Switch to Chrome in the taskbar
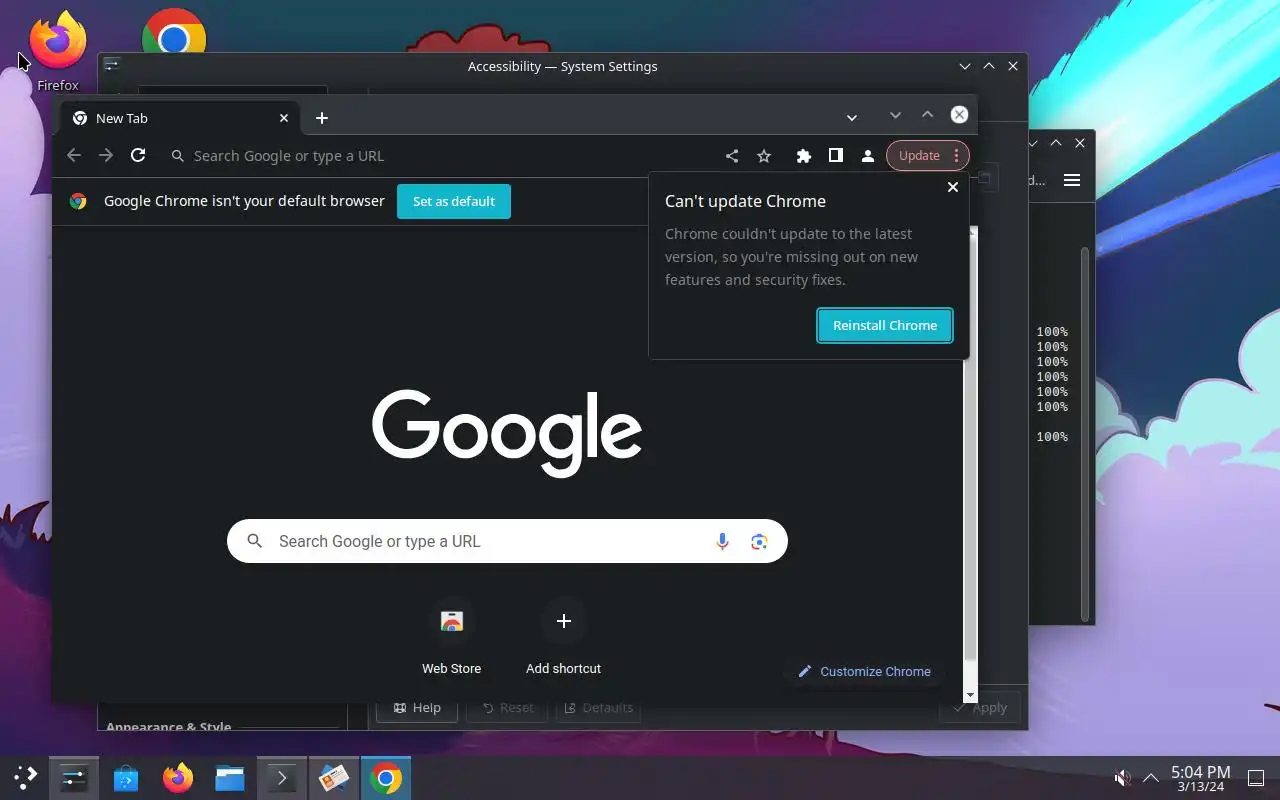 [x=386, y=777]
